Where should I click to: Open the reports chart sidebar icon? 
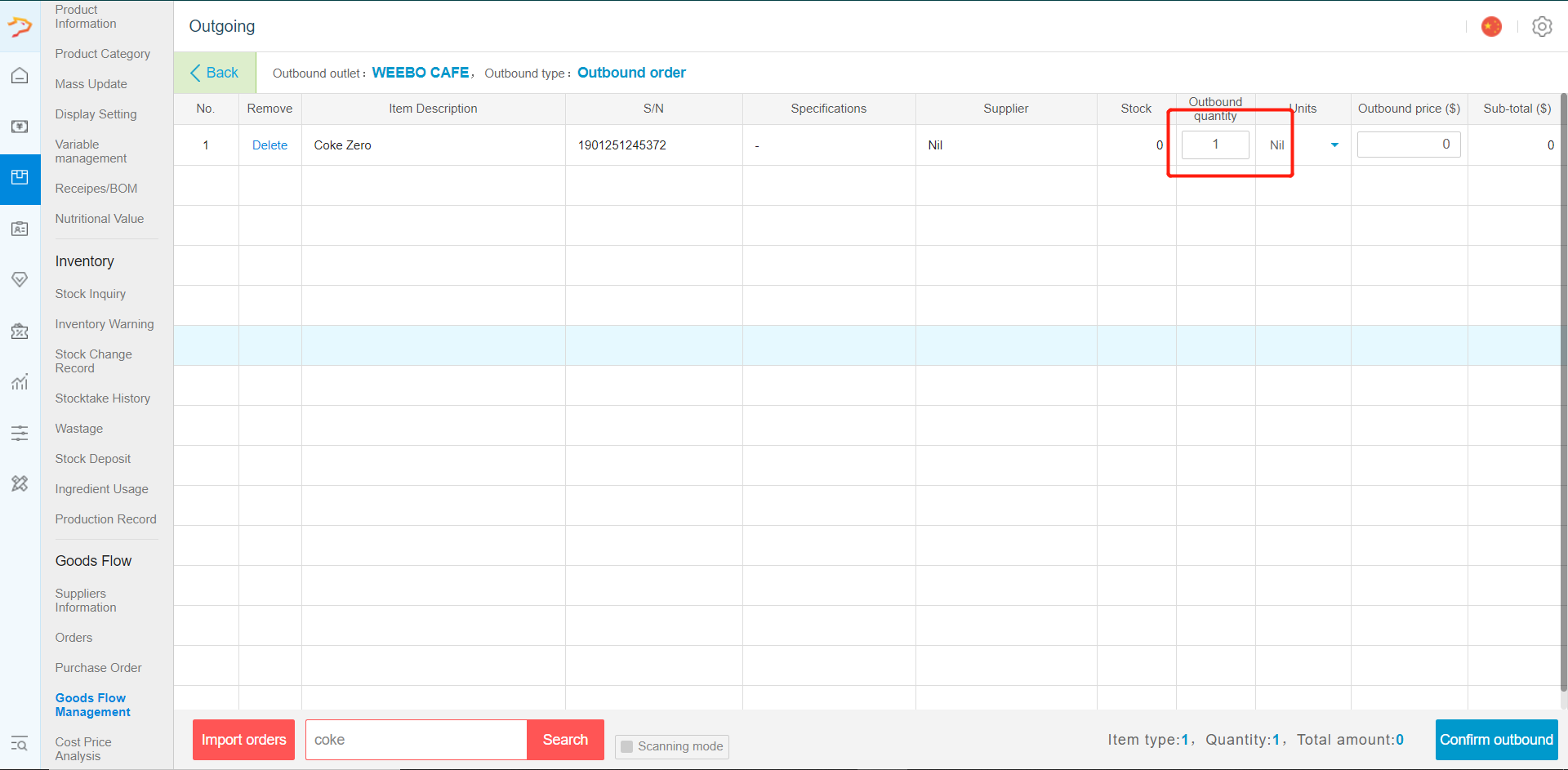(x=20, y=381)
